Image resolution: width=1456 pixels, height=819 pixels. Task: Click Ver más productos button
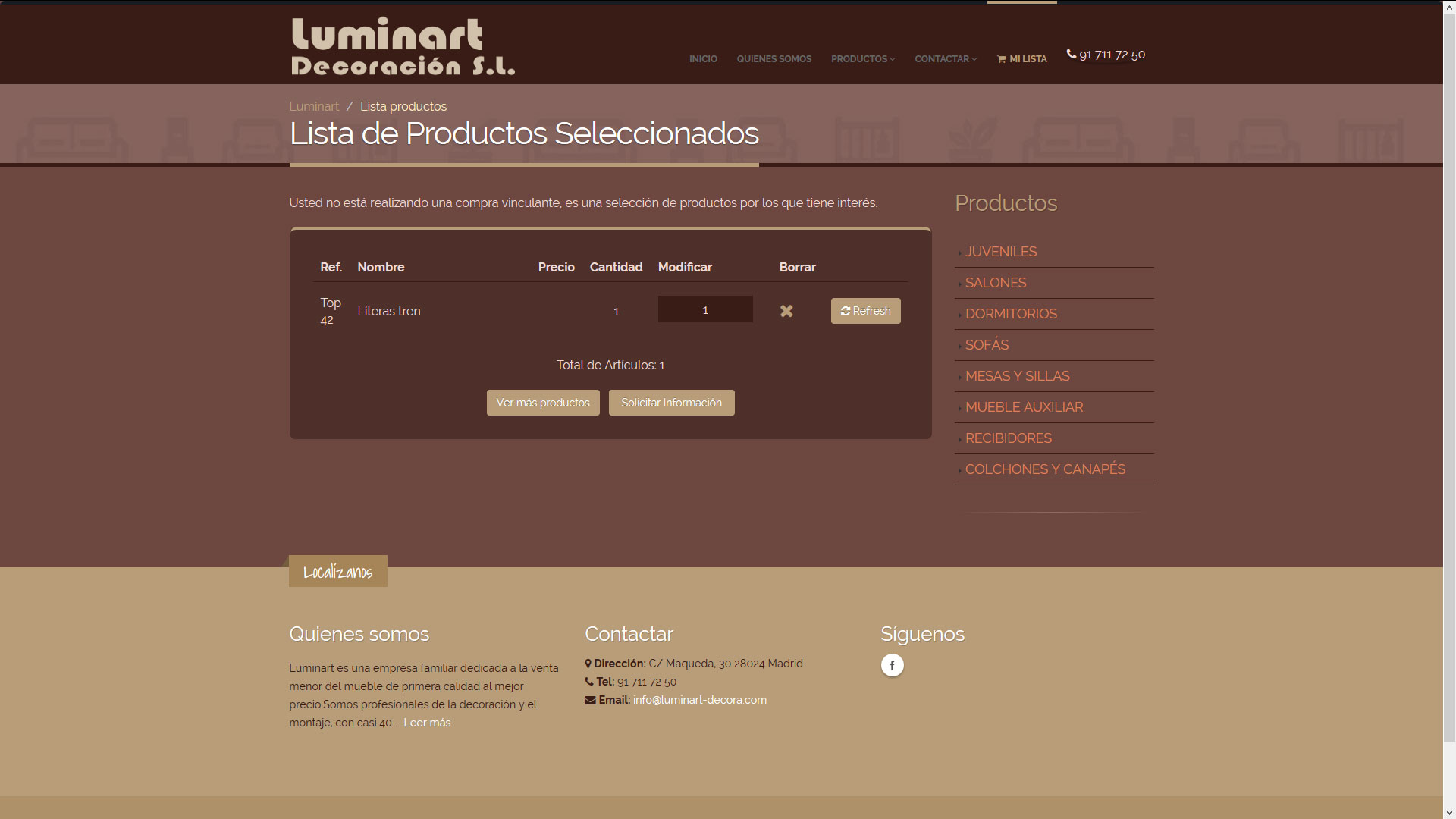pos(542,403)
